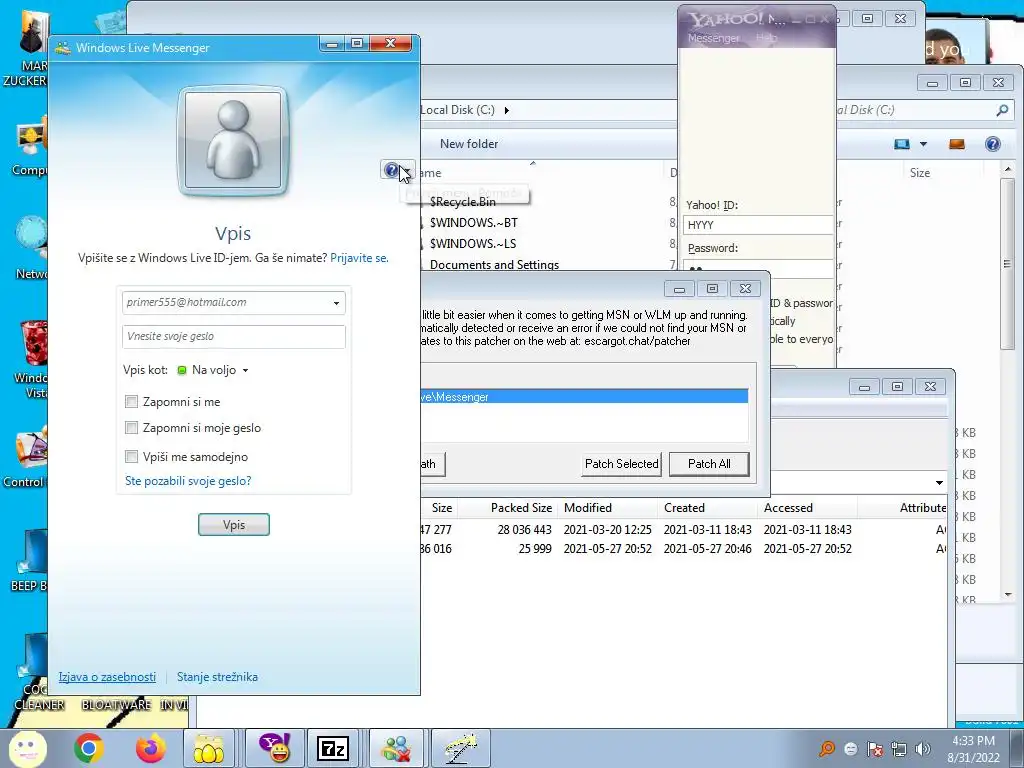
Task: Open the 'Na voljo' status dropdown
Action: pos(246,370)
